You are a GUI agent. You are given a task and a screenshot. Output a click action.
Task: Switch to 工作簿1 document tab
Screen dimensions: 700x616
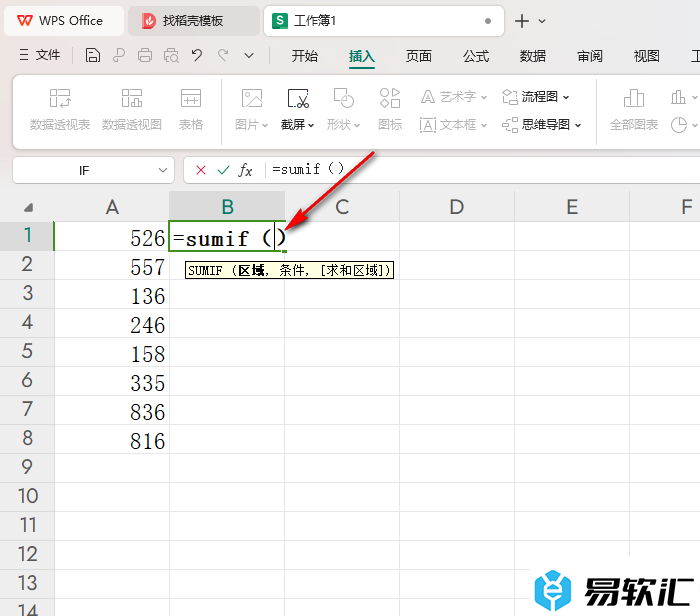pos(383,21)
